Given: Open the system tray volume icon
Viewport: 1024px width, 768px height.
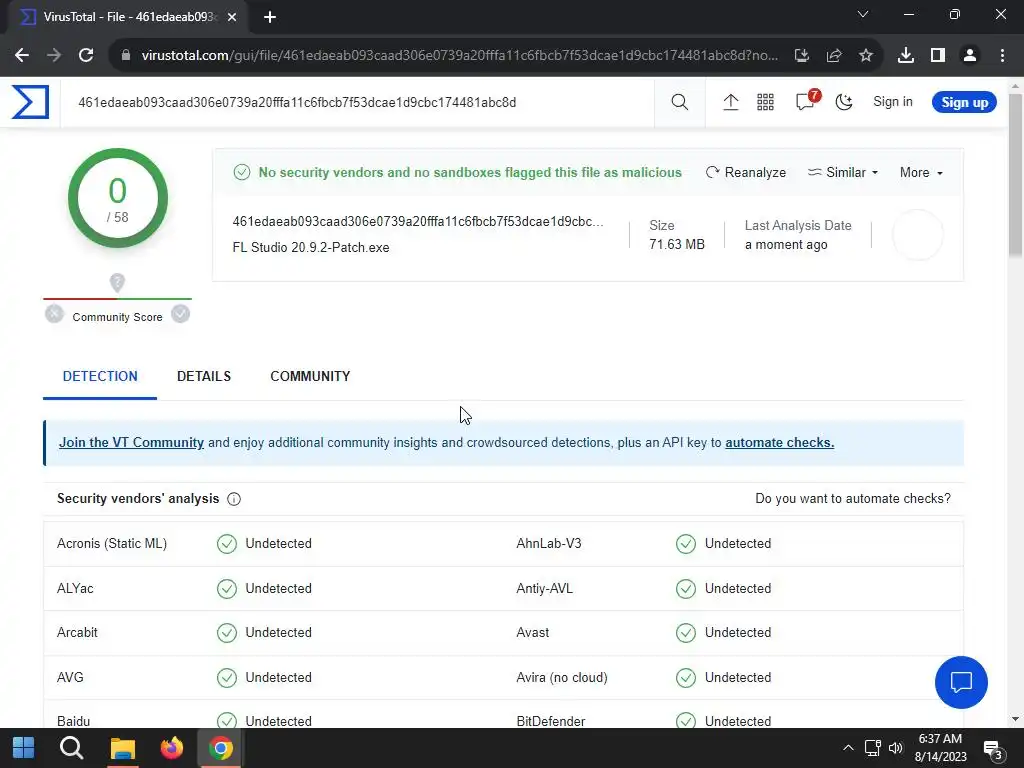Looking at the screenshot, I should [895, 748].
